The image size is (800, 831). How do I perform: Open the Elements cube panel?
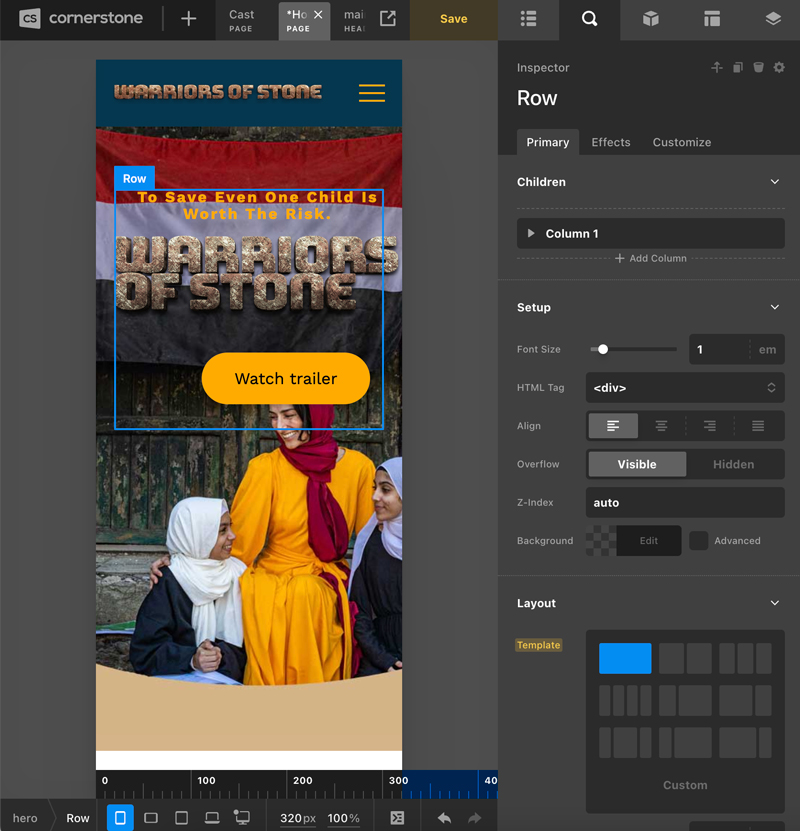pyautogui.click(x=650, y=19)
